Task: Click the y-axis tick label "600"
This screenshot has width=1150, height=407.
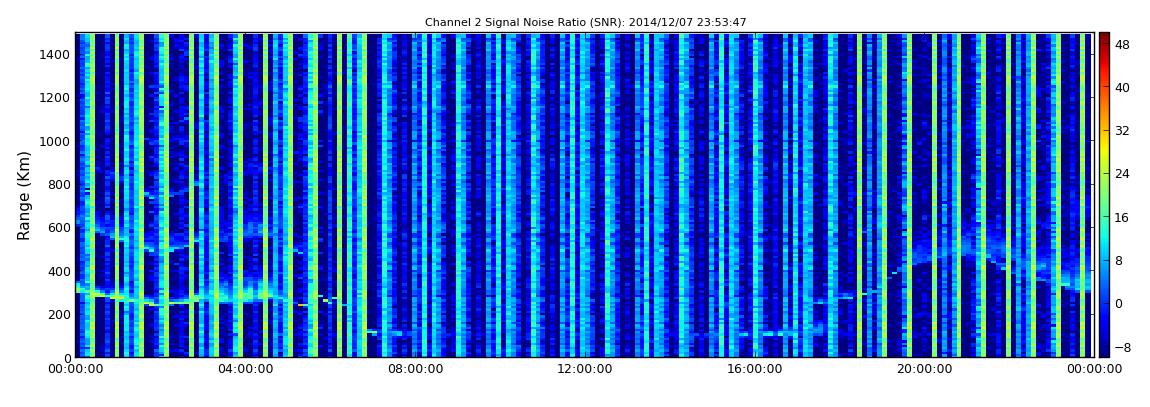Action: (x=59, y=227)
